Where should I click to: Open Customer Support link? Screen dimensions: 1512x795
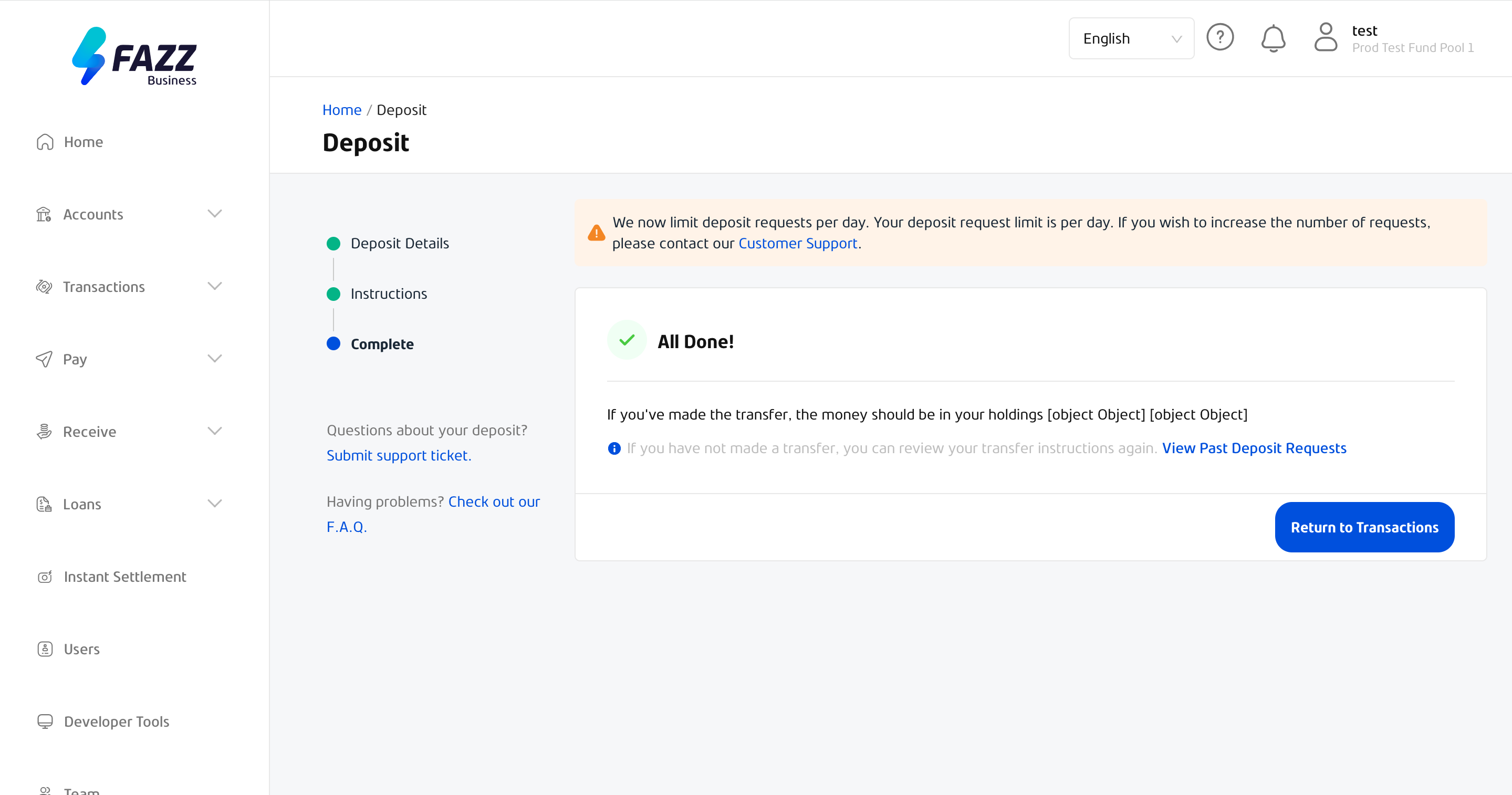pos(798,244)
